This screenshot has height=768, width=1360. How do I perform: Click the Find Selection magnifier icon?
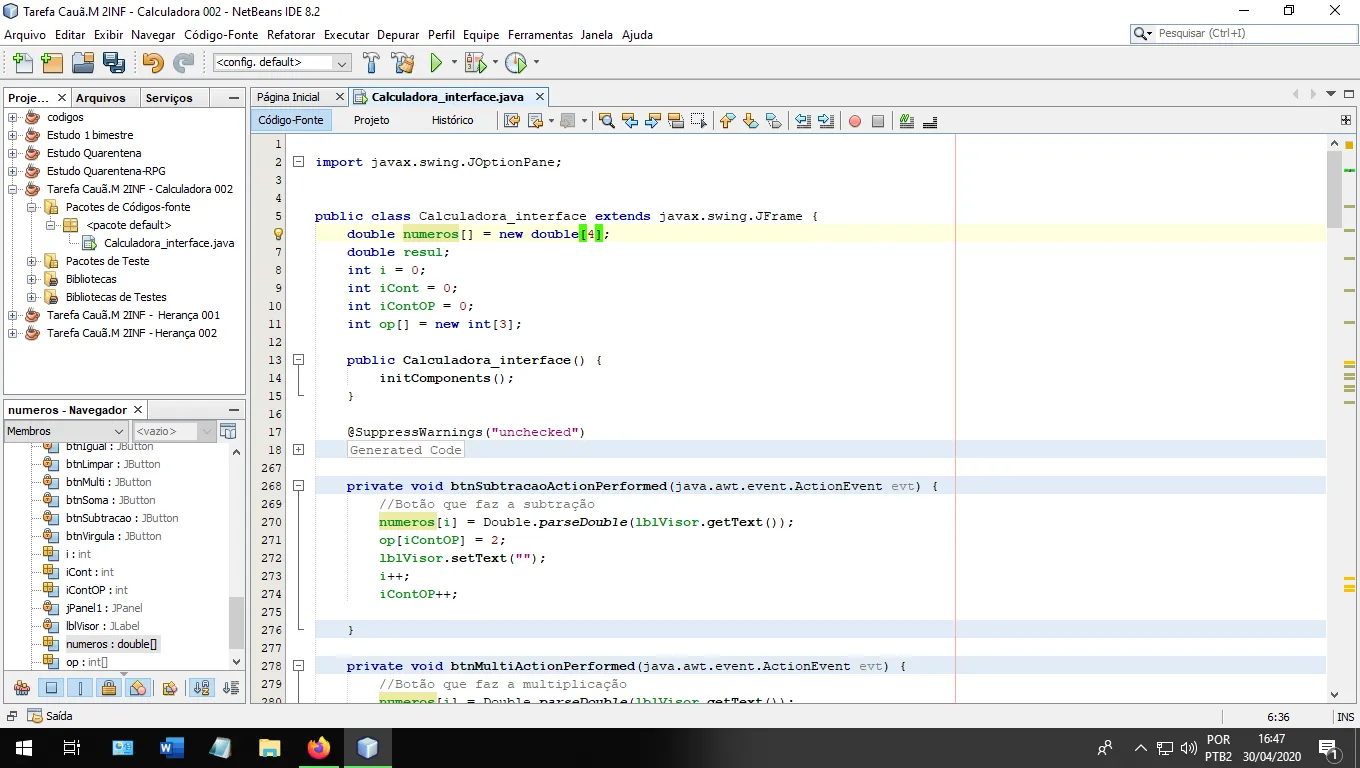coord(606,121)
